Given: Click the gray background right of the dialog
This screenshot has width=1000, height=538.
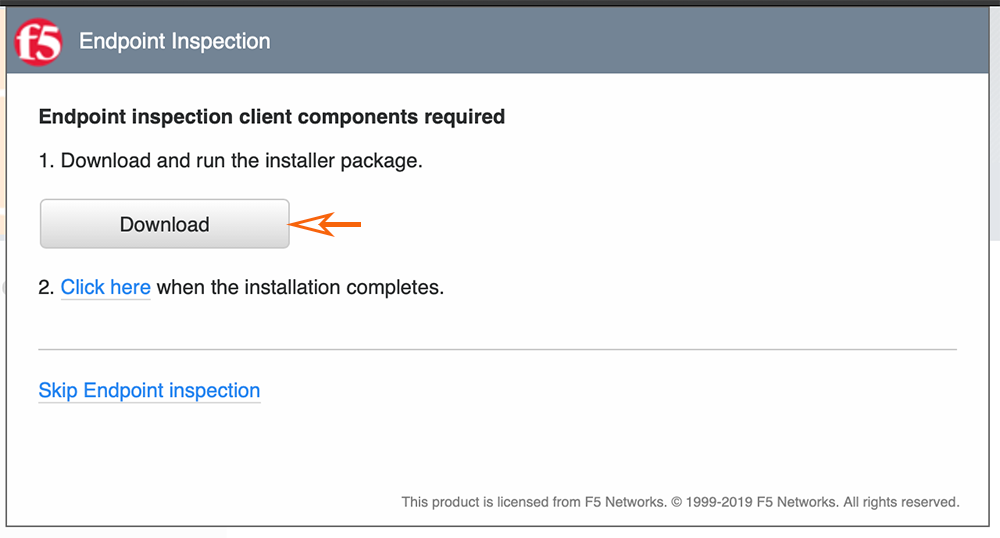Looking at the screenshot, I should coord(995,200).
